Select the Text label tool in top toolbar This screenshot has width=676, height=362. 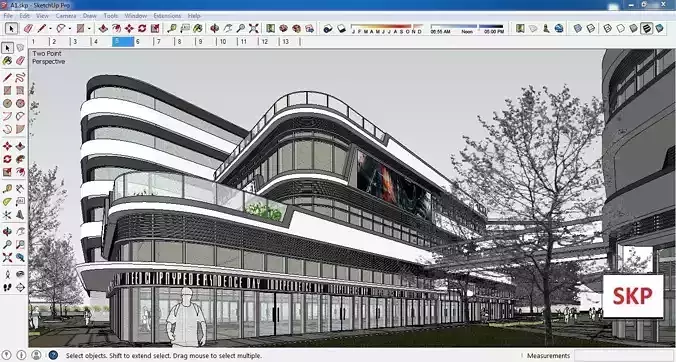click(185, 28)
